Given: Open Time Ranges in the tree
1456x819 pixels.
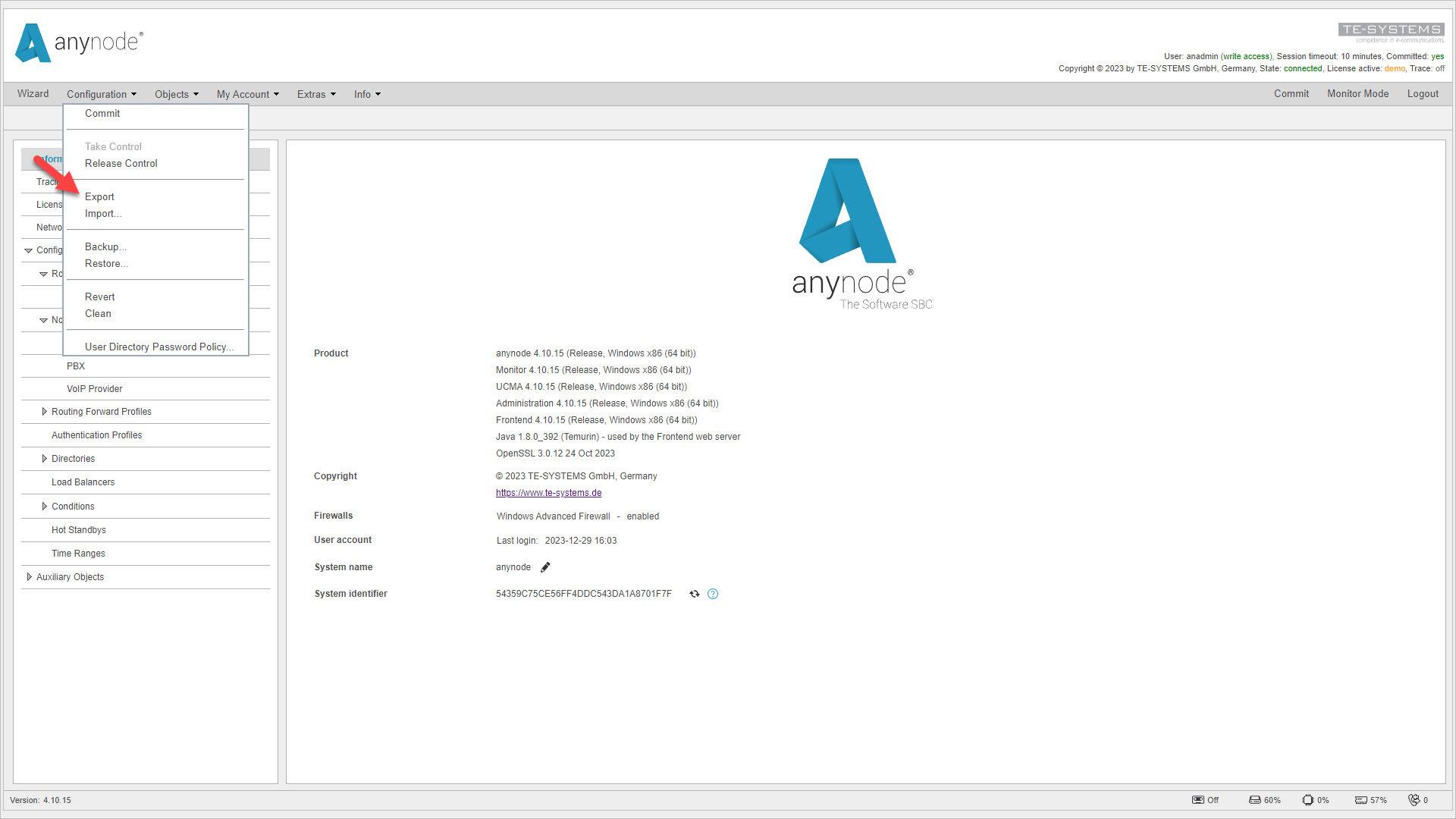Looking at the screenshot, I should click(x=78, y=554).
